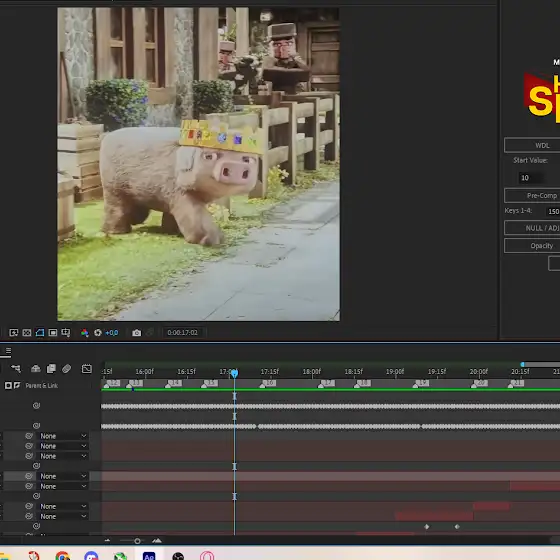
Task: Select the first diamond keyframe in bottom row
Action: click(426, 526)
